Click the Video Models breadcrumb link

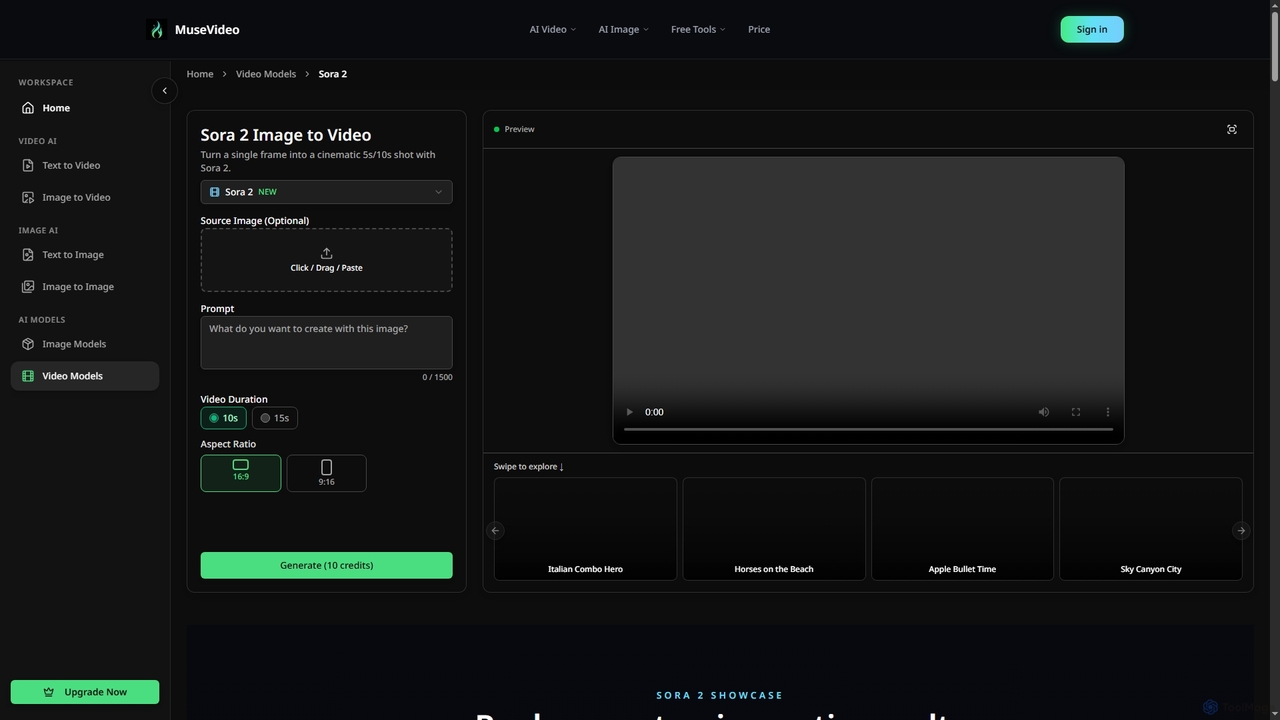tap(266, 74)
